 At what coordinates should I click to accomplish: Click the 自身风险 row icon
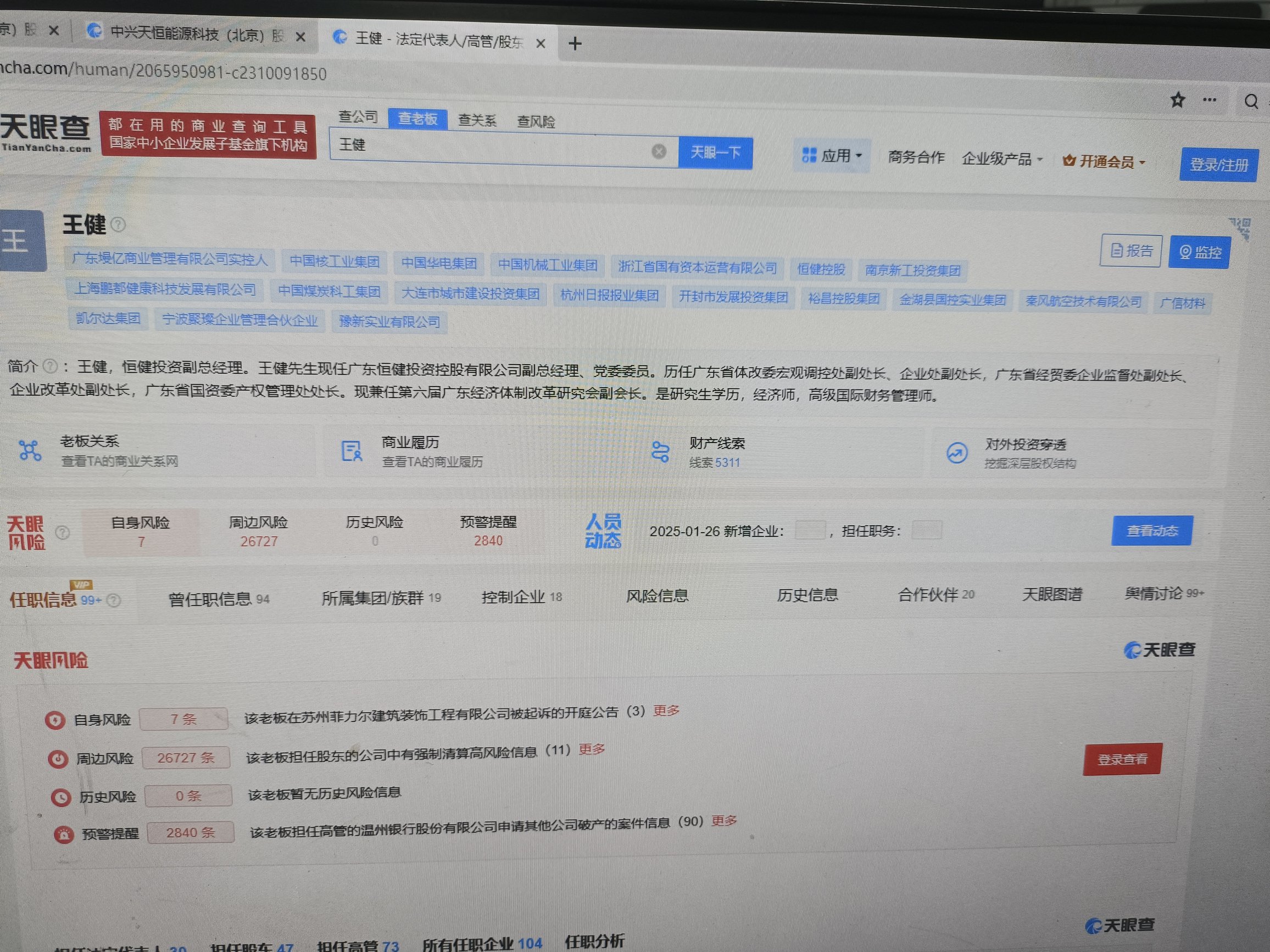(55, 720)
